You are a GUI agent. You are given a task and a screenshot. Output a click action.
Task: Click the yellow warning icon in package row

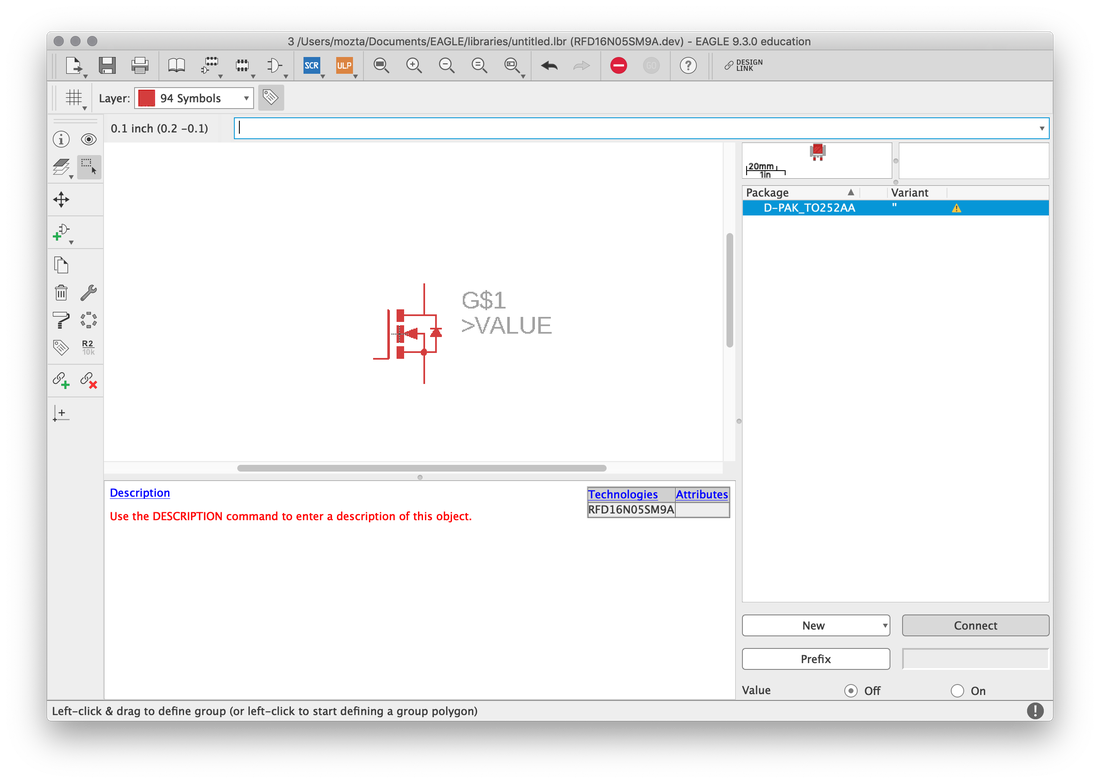(x=956, y=208)
